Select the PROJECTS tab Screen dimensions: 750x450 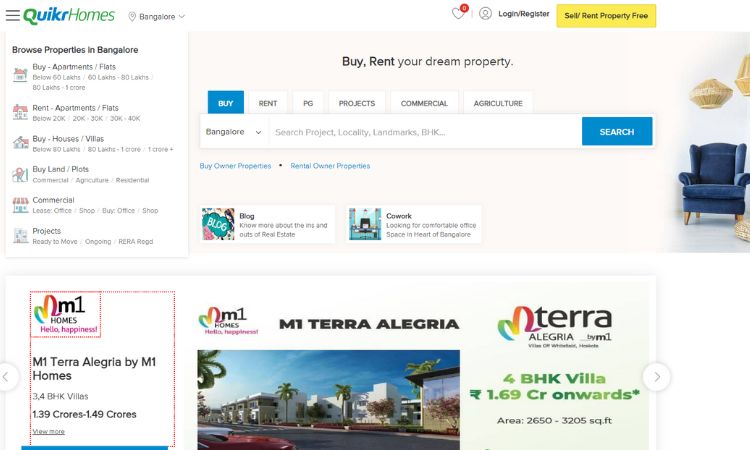tap(357, 103)
